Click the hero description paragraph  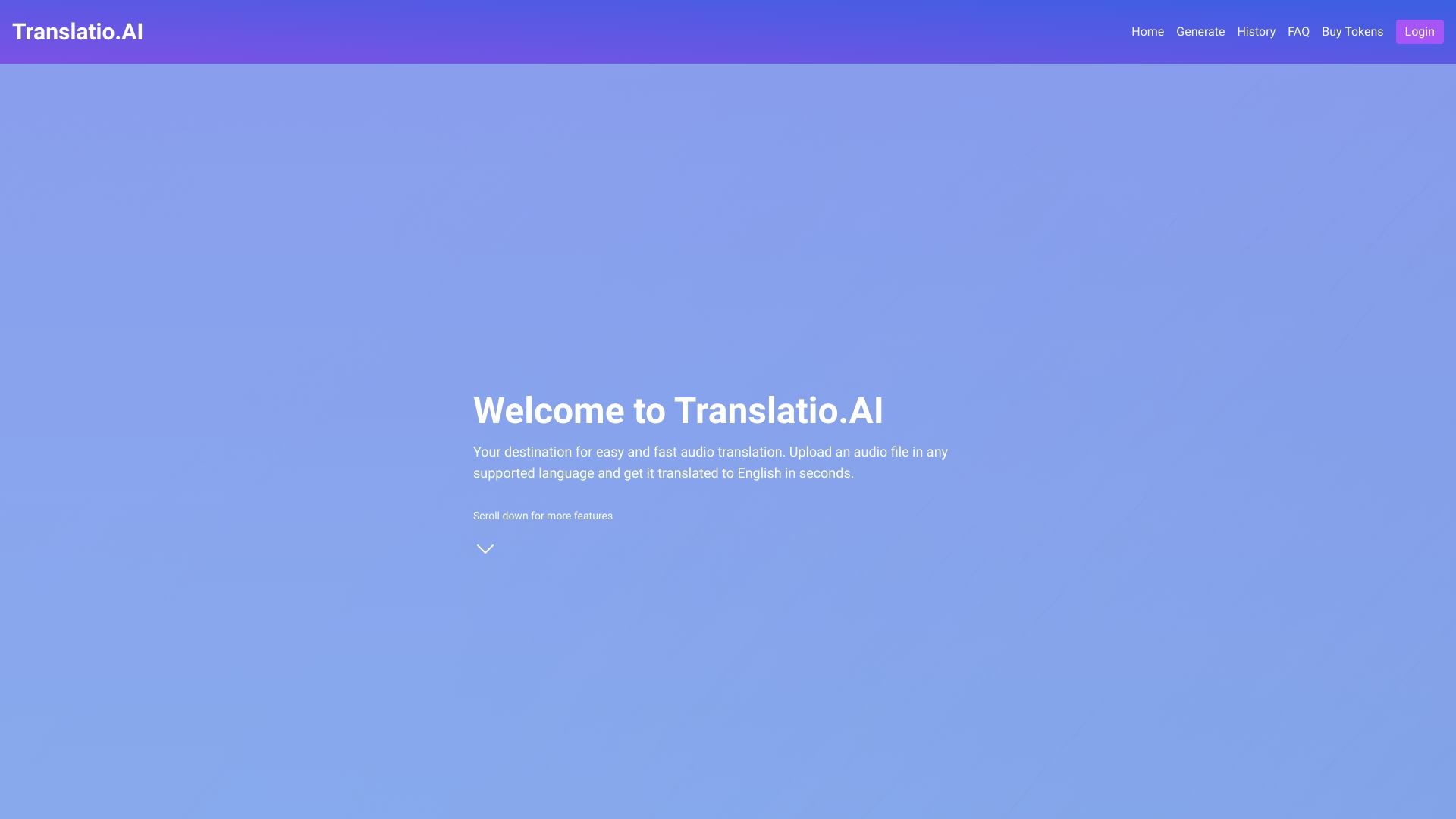point(711,461)
